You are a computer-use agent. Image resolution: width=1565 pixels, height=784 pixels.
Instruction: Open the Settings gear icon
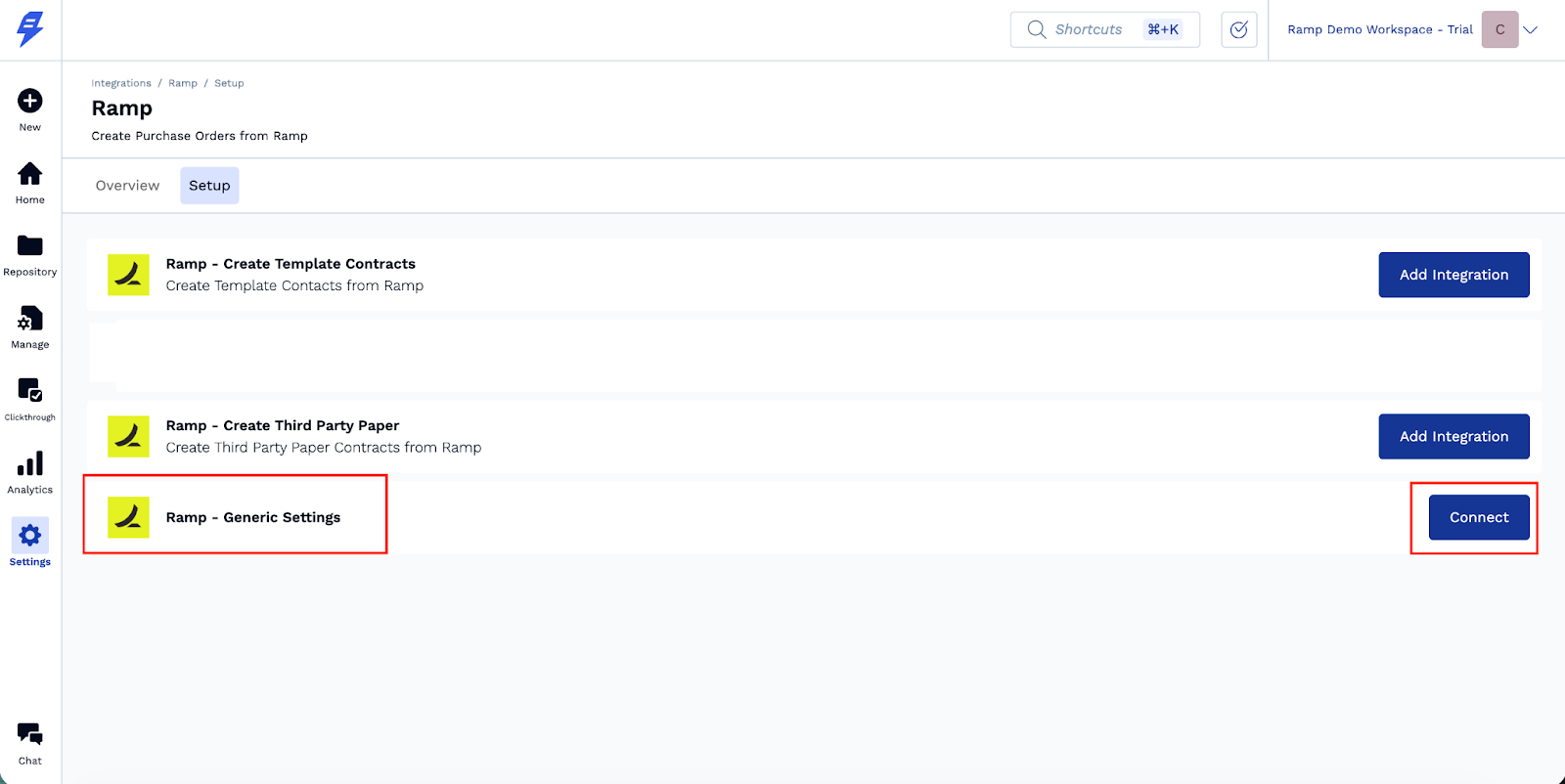pos(30,536)
